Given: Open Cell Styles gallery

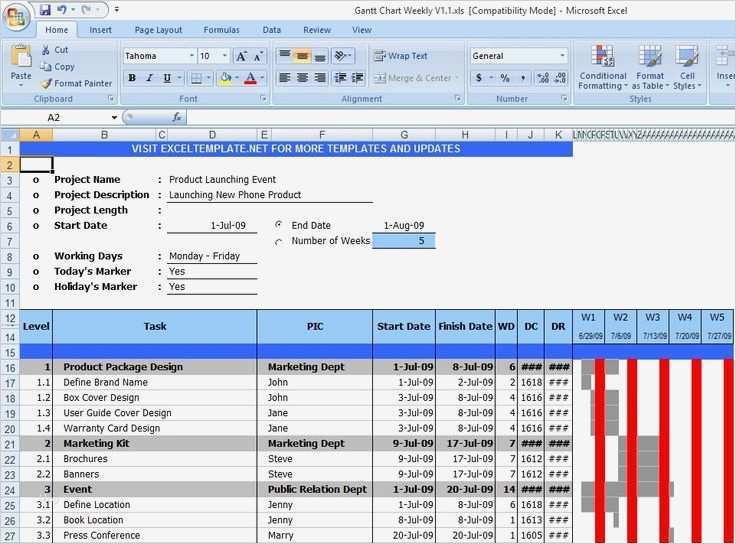Looking at the screenshot, I should 687,67.
